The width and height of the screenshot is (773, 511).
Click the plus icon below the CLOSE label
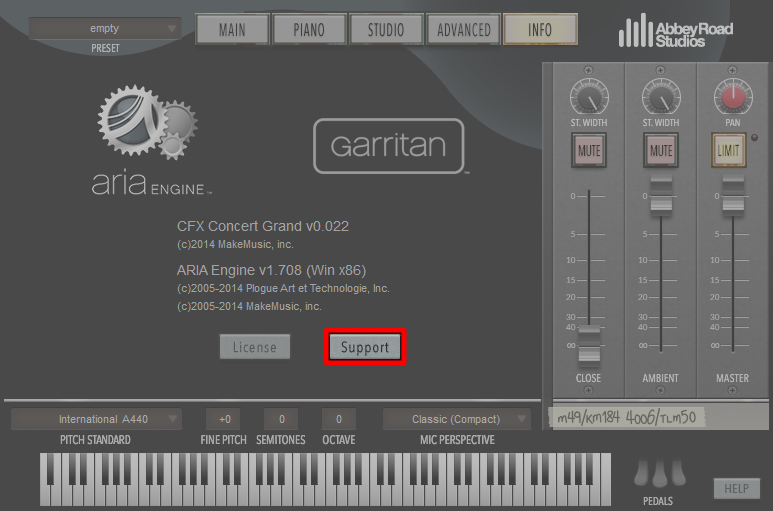coord(588,390)
